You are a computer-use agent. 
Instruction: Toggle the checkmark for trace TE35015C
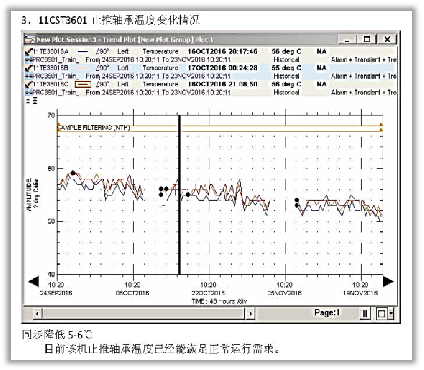(28, 84)
